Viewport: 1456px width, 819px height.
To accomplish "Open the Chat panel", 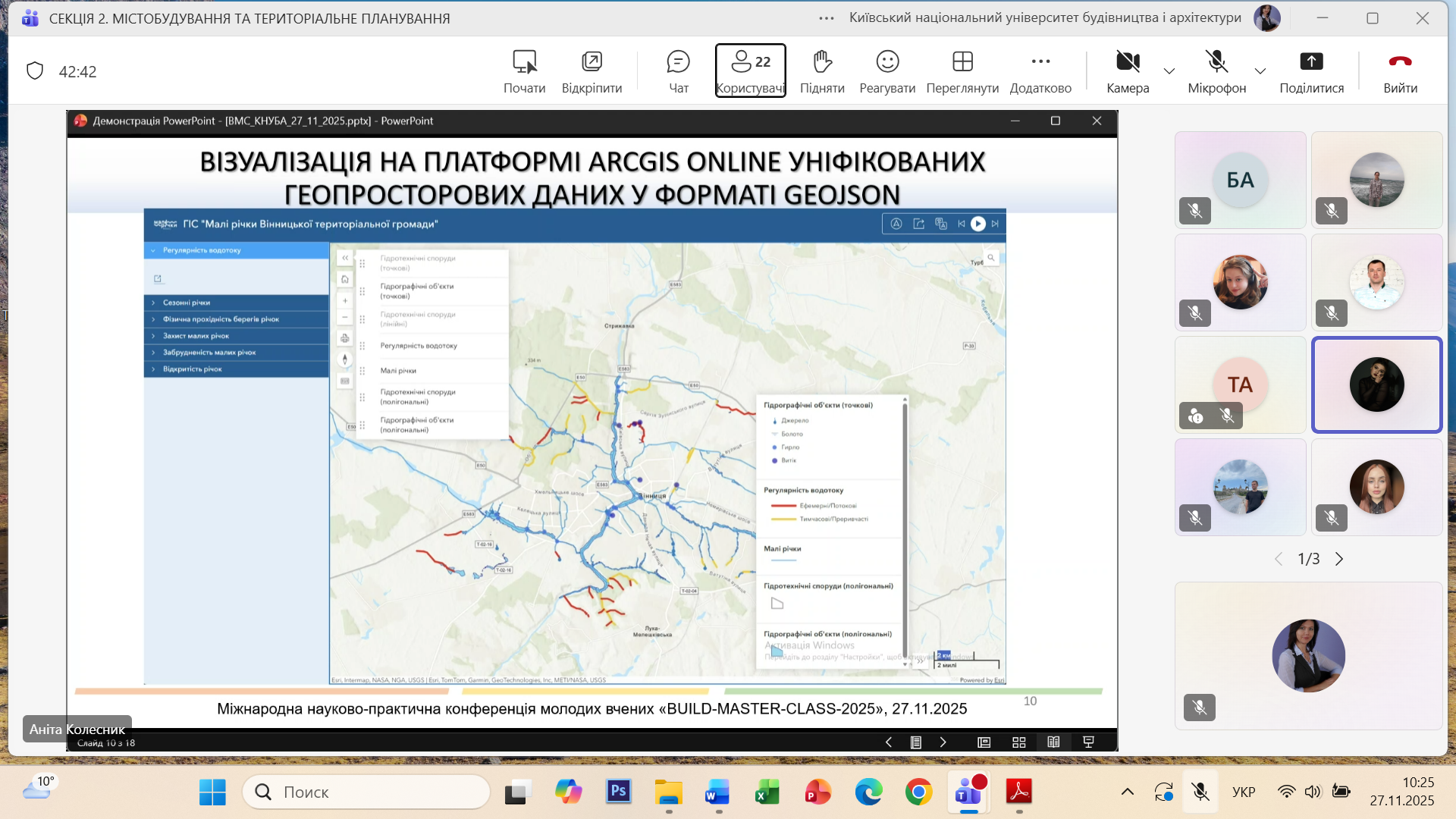I will point(678,71).
